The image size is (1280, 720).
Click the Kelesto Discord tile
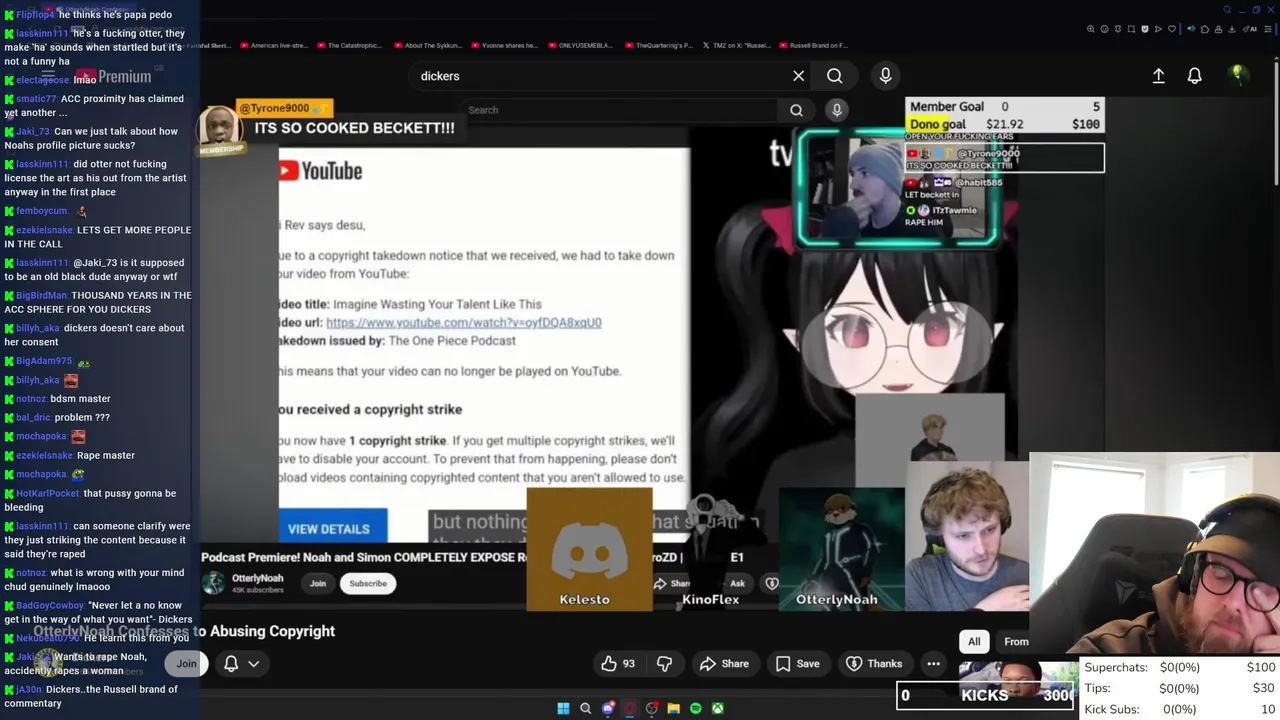[589, 549]
